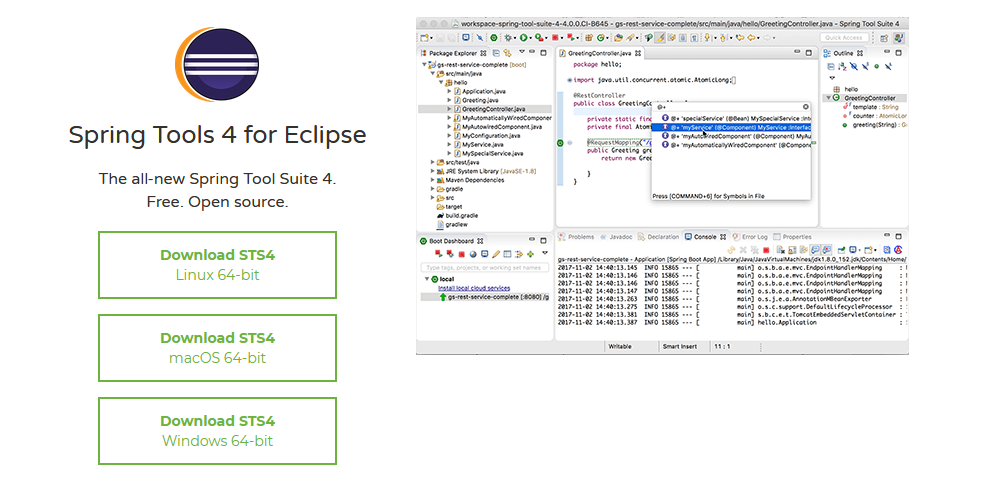The image size is (997, 483).
Task: Select the gradlew file
Action: tap(451, 224)
